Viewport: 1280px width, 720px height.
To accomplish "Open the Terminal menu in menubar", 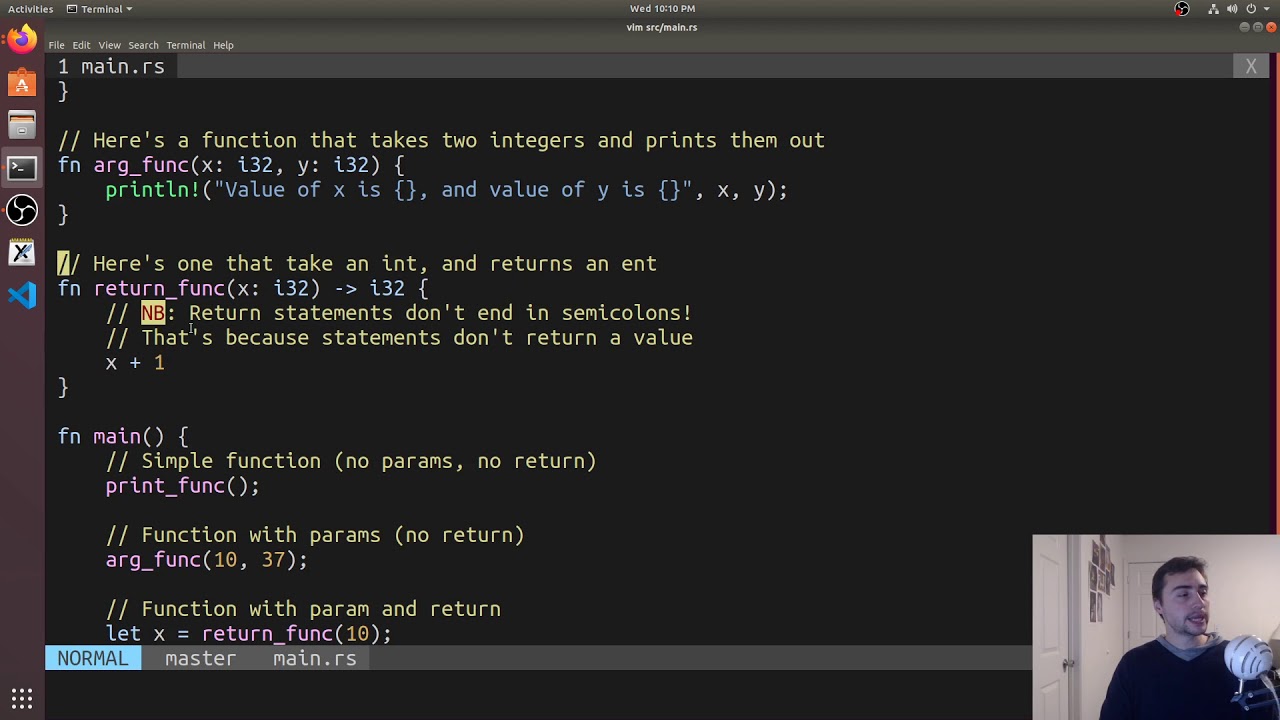I will (x=186, y=45).
